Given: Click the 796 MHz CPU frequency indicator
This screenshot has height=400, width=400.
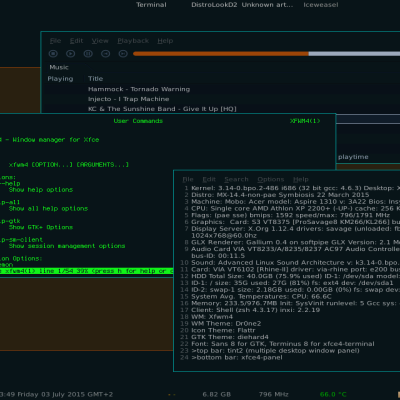Looking at the screenshot, I should [273, 394].
